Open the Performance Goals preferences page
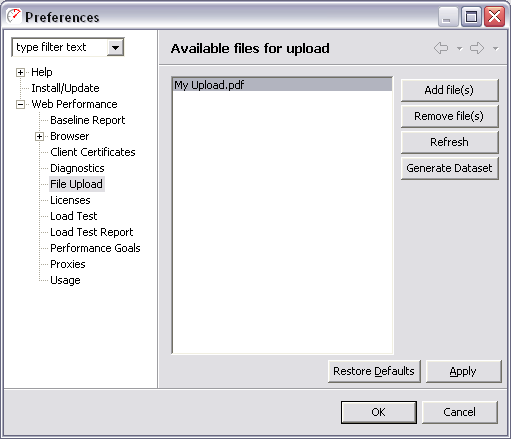 coord(95,248)
